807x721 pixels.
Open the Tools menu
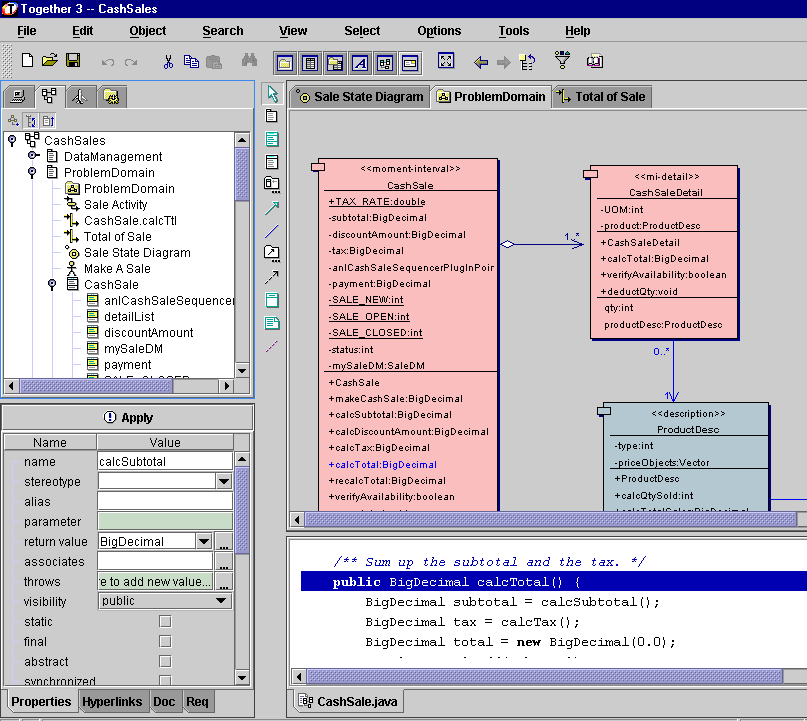[x=513, y=31]
